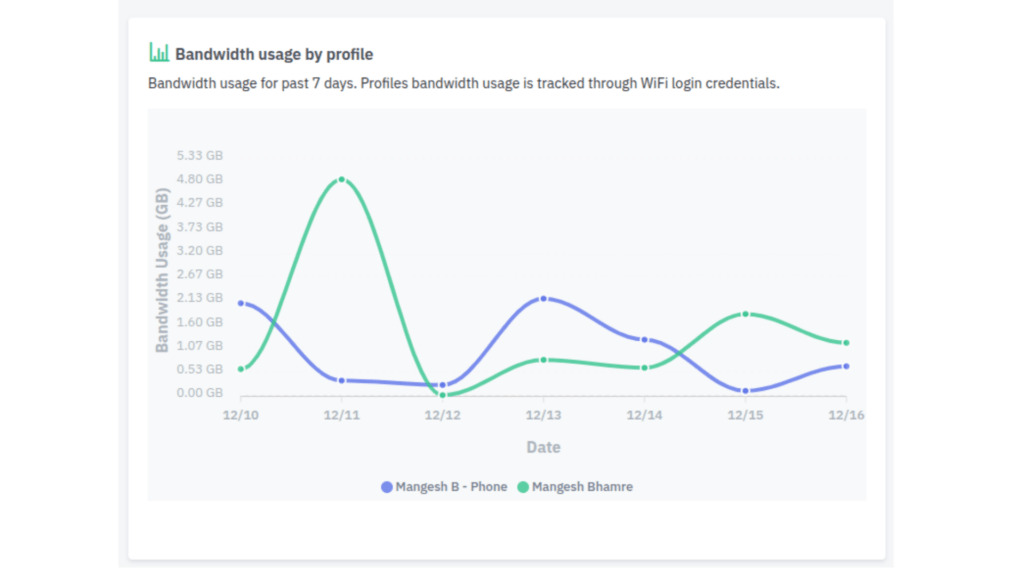Click the blue data point on 12/11
Image resolution: width=1024 pixels, height=576 pixels.
tap(342, 380)
